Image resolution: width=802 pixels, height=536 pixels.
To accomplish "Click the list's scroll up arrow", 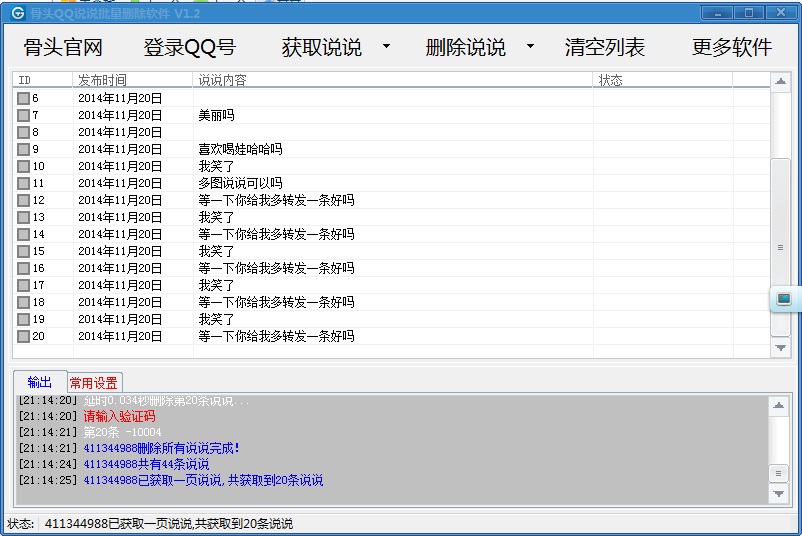I will (x=781, y=81).
